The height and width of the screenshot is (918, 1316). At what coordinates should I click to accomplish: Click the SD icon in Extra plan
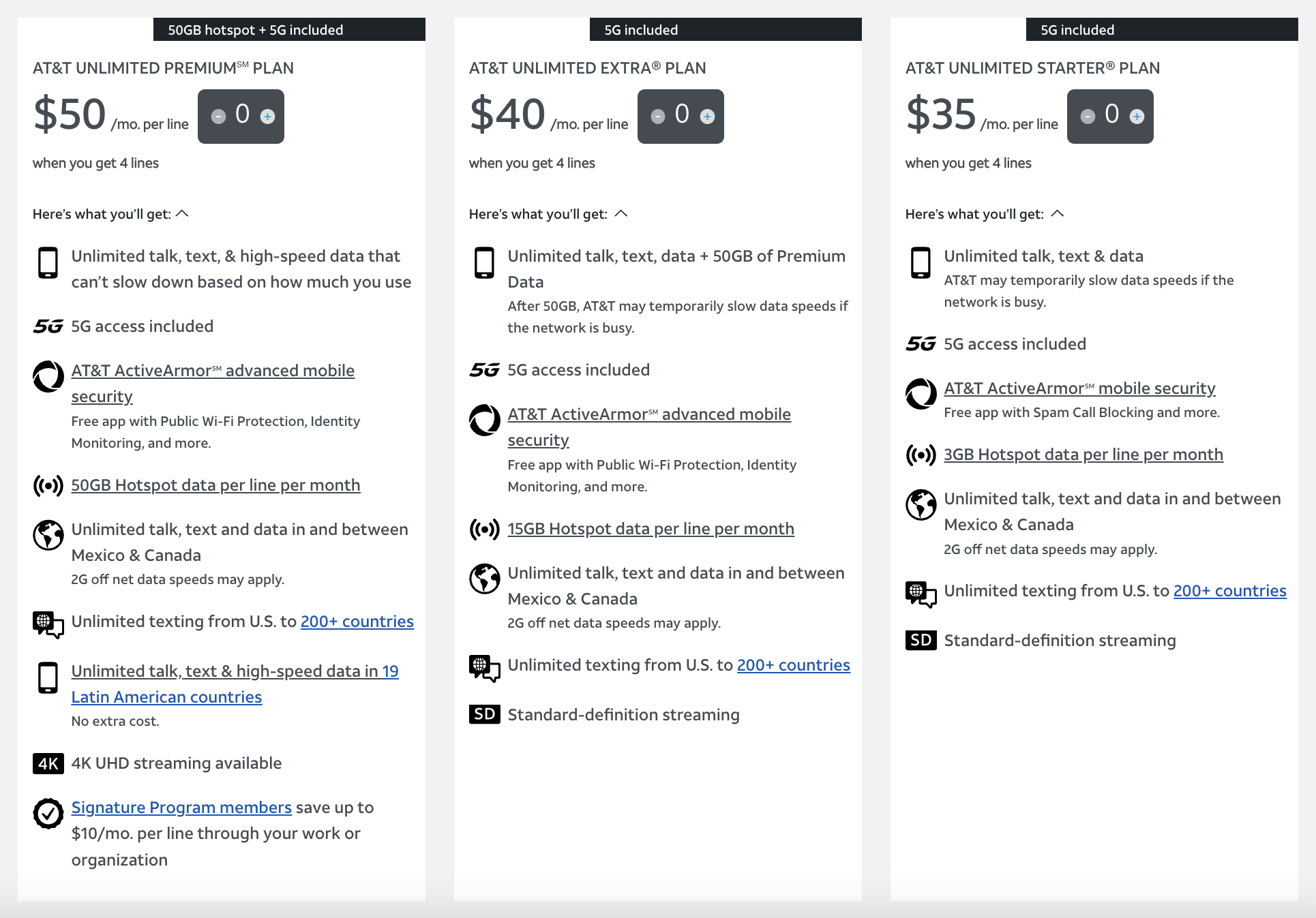tap(484, 714)
